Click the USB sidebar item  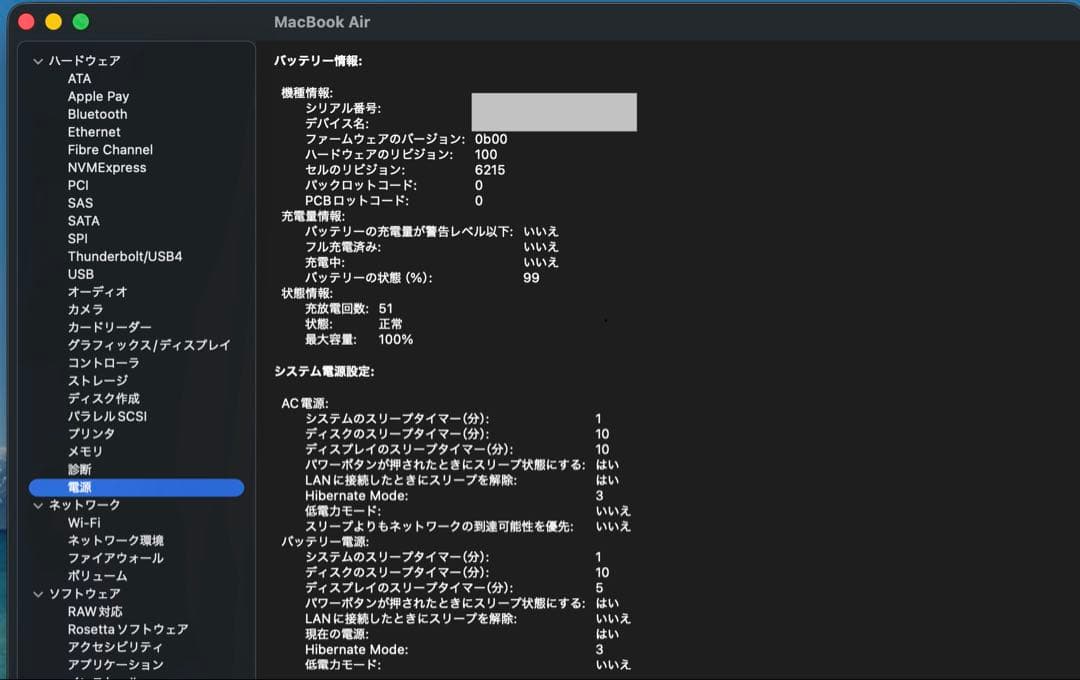[81, 274]
